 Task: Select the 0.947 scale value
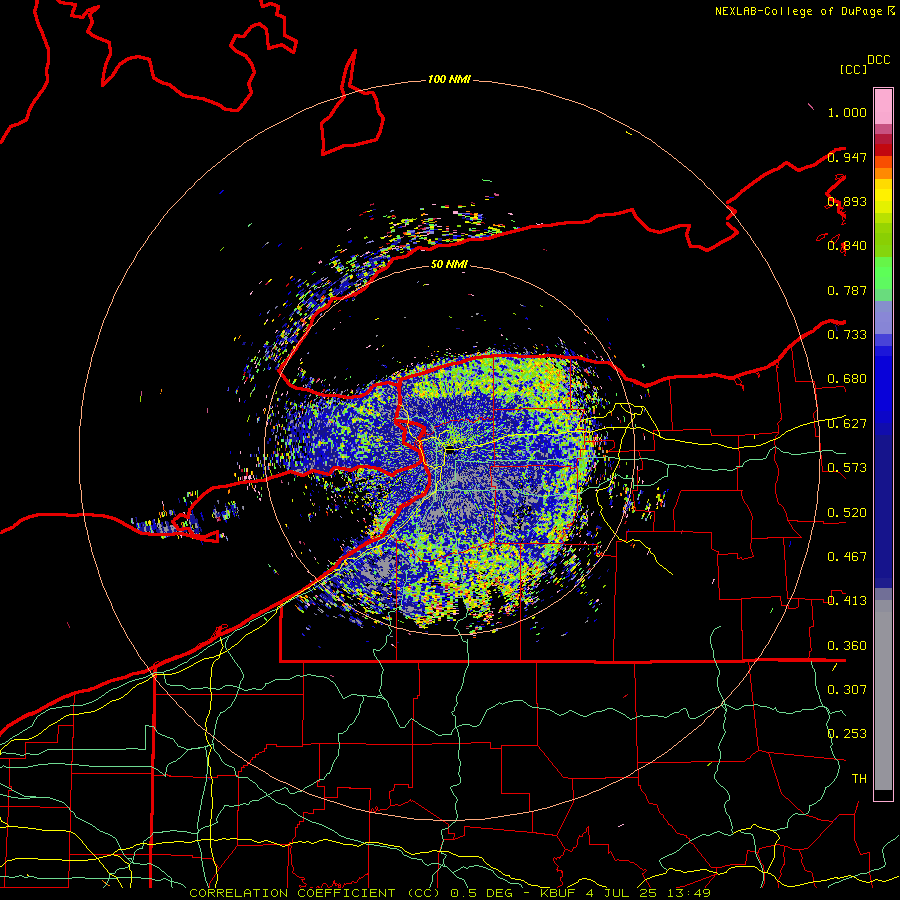(847, 157)
